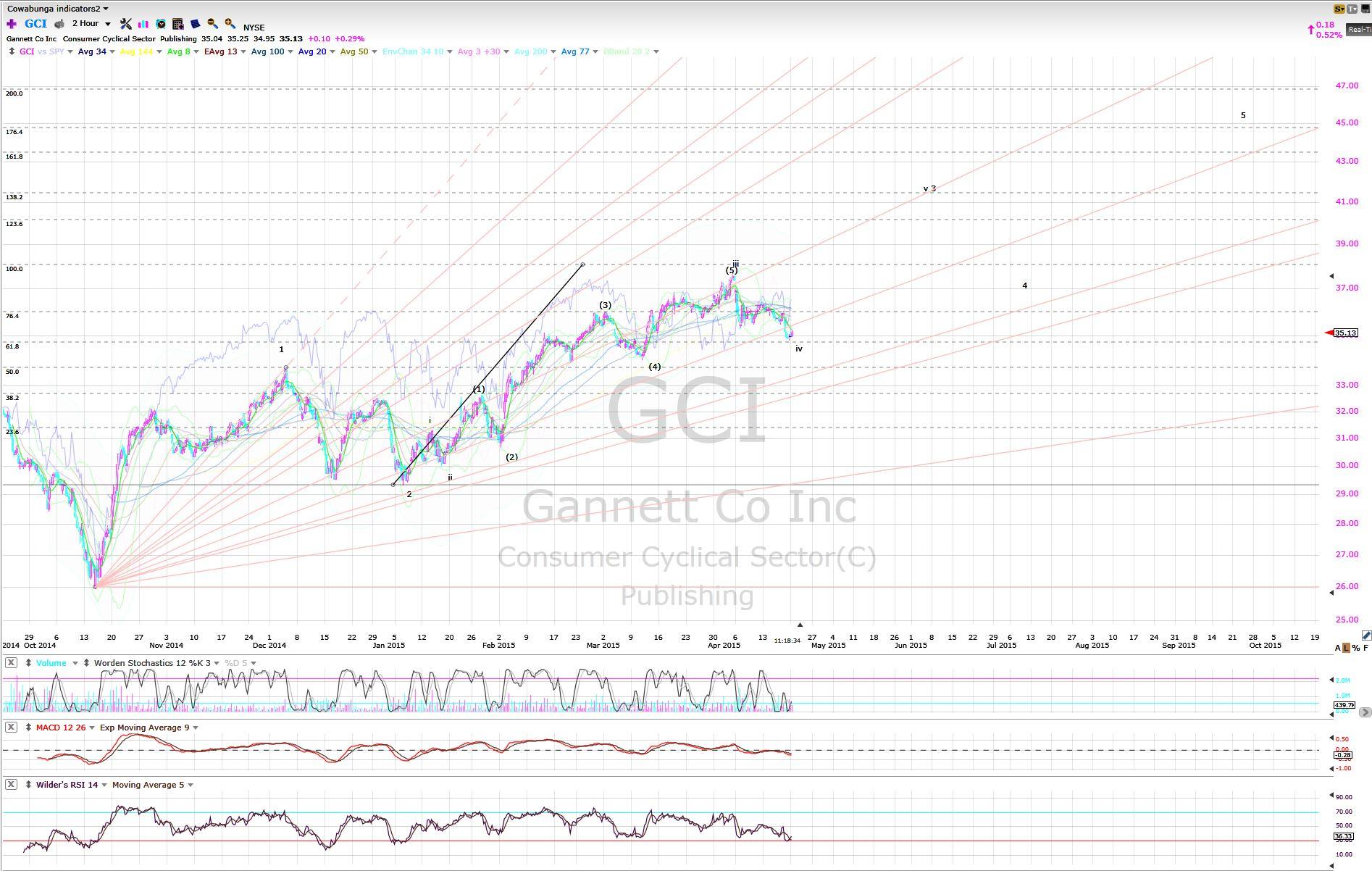
Task: Click the EAvg 13 indicator label
Action: pos(221,51)
